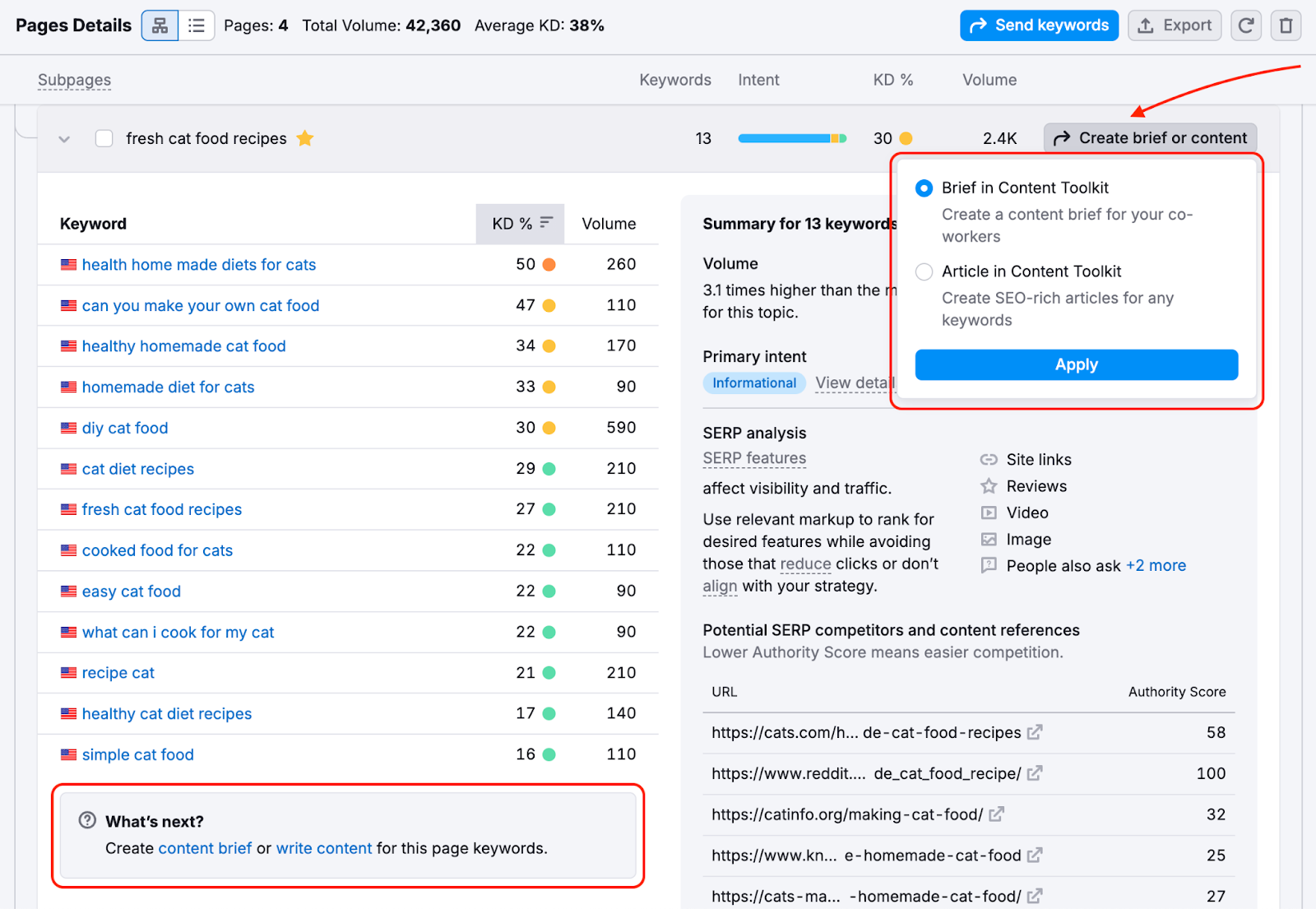Image resolution: width=1316 pixels, height=909 pixels.
Task: Click the intent distribution bar
Action: pyautogui.click(x=791, y=138)
